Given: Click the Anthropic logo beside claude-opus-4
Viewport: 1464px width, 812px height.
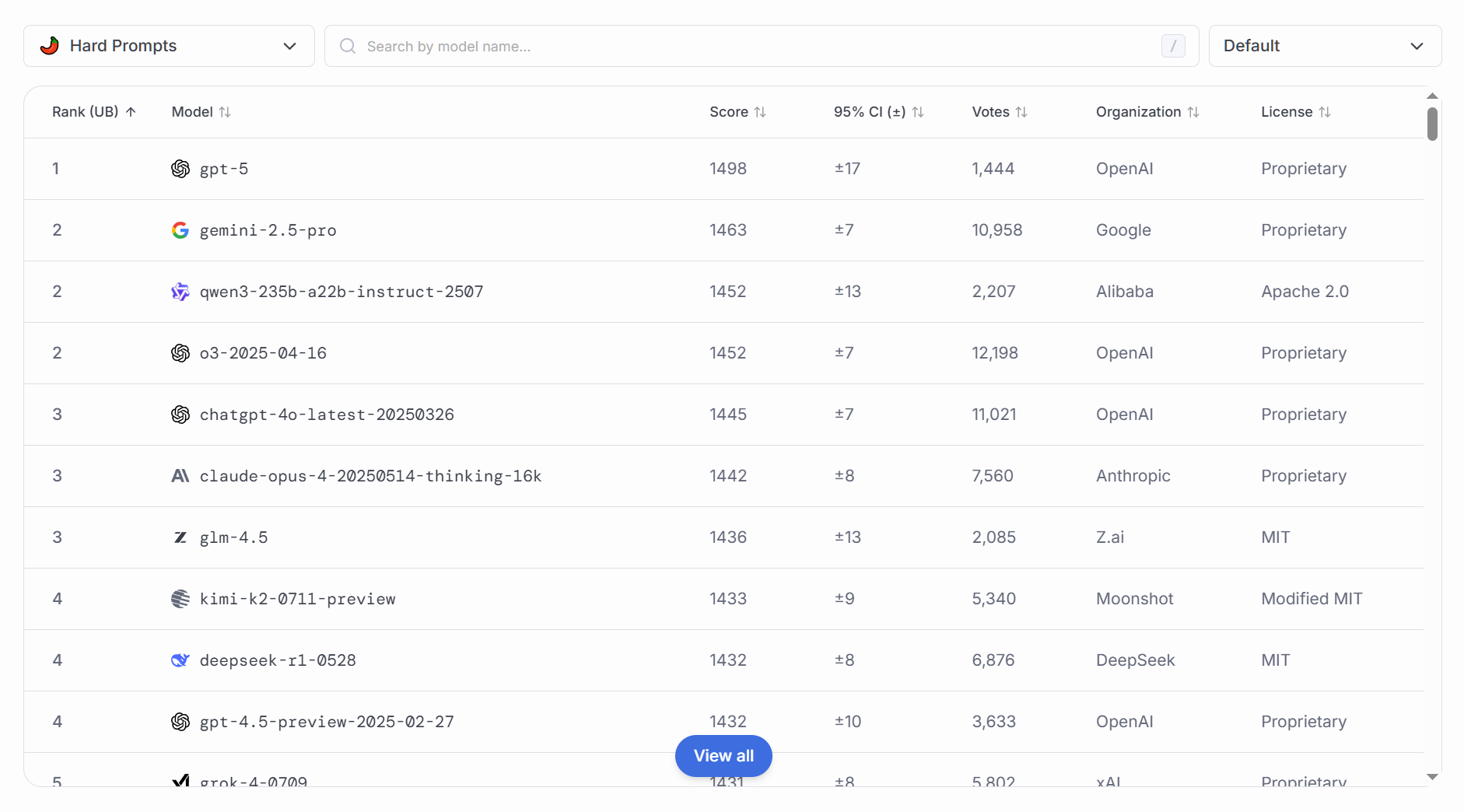Looking at the screenshot, I should point(180,476).
